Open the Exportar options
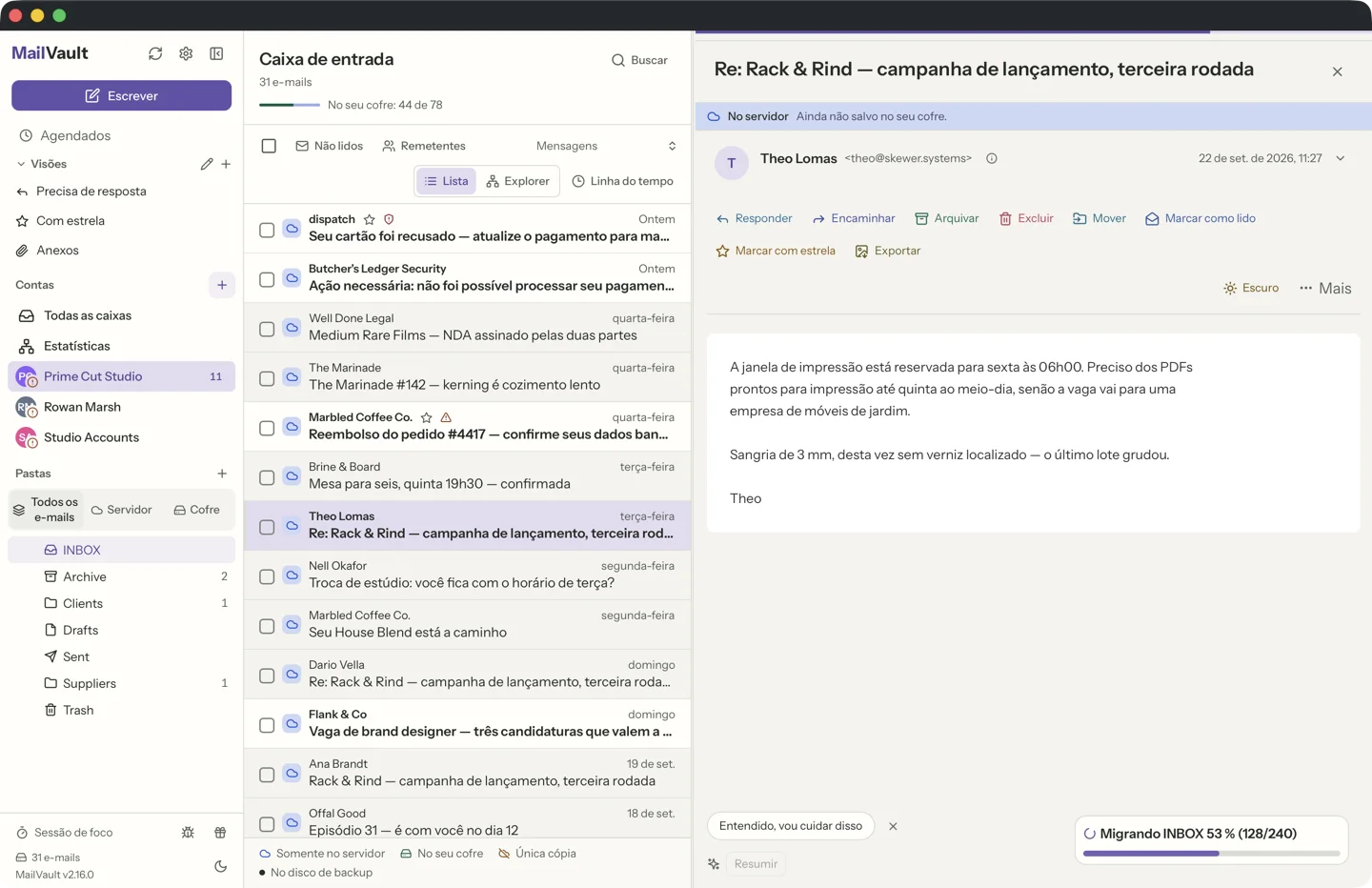Viewport: 1372px width, 888px height. [888, 251]
